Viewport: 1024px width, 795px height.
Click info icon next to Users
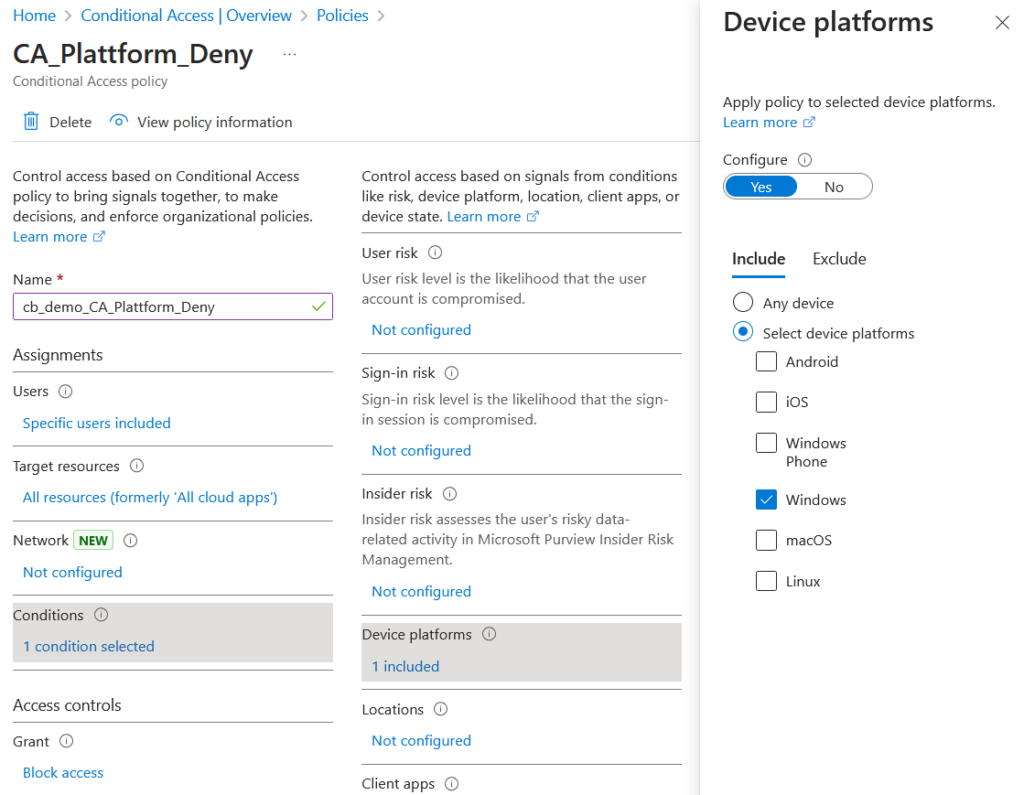[x=66, y=392]
